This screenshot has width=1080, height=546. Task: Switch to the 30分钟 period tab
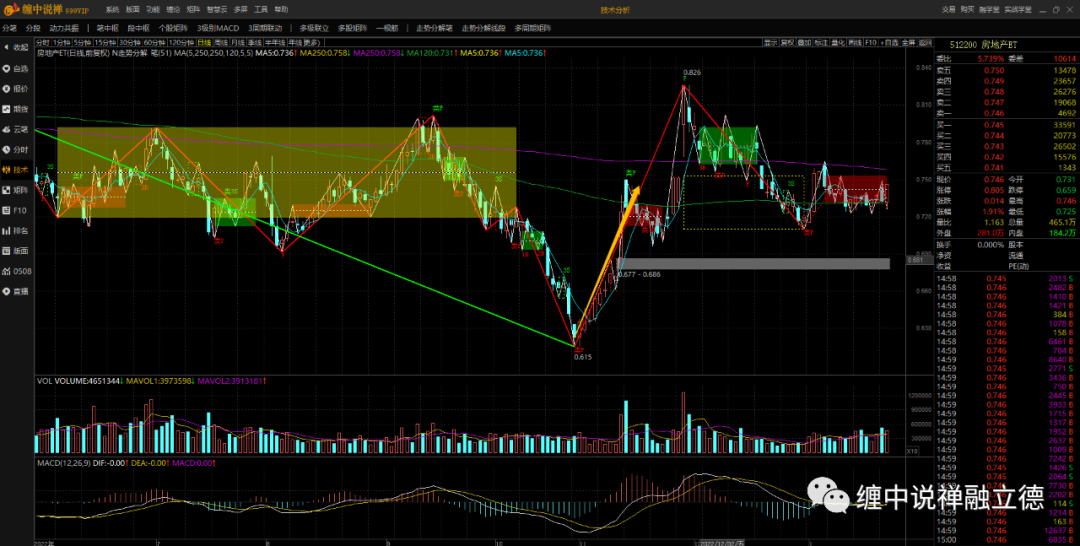coord(130,43)
